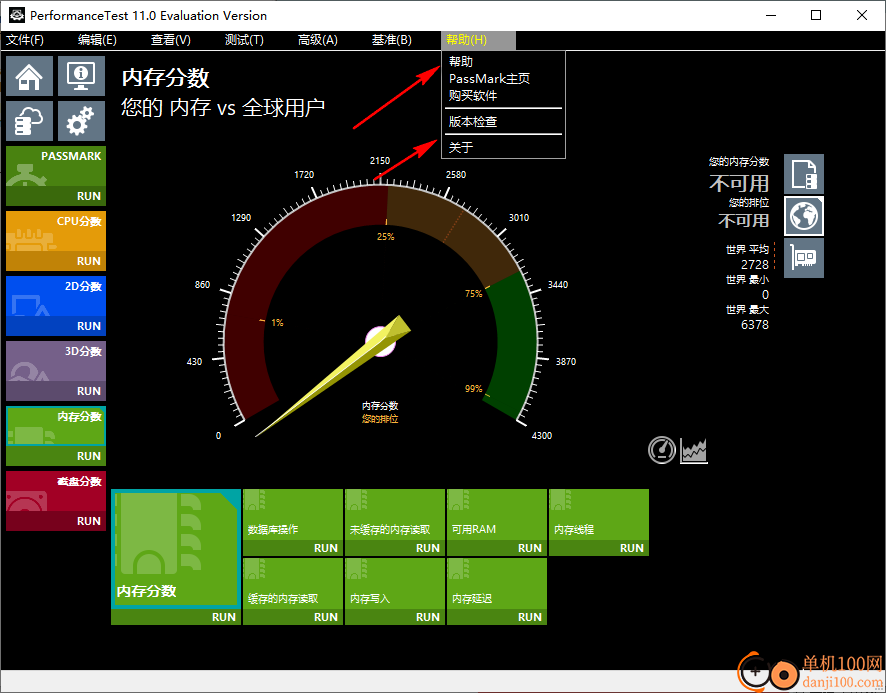Open the 内存延迟 test tile
This screenshot has height=693, width=886.
coord(497,584)
